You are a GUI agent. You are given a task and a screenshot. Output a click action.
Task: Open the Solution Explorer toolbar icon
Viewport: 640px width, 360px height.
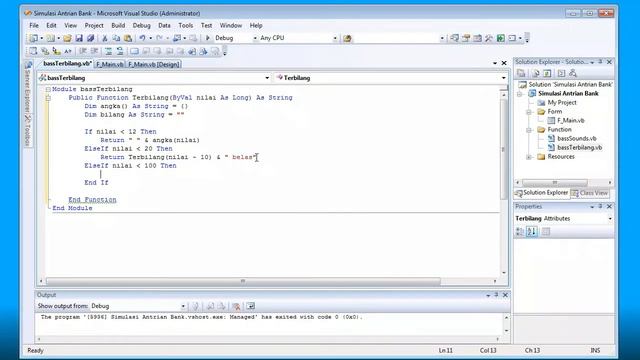[x=454, y=38]
